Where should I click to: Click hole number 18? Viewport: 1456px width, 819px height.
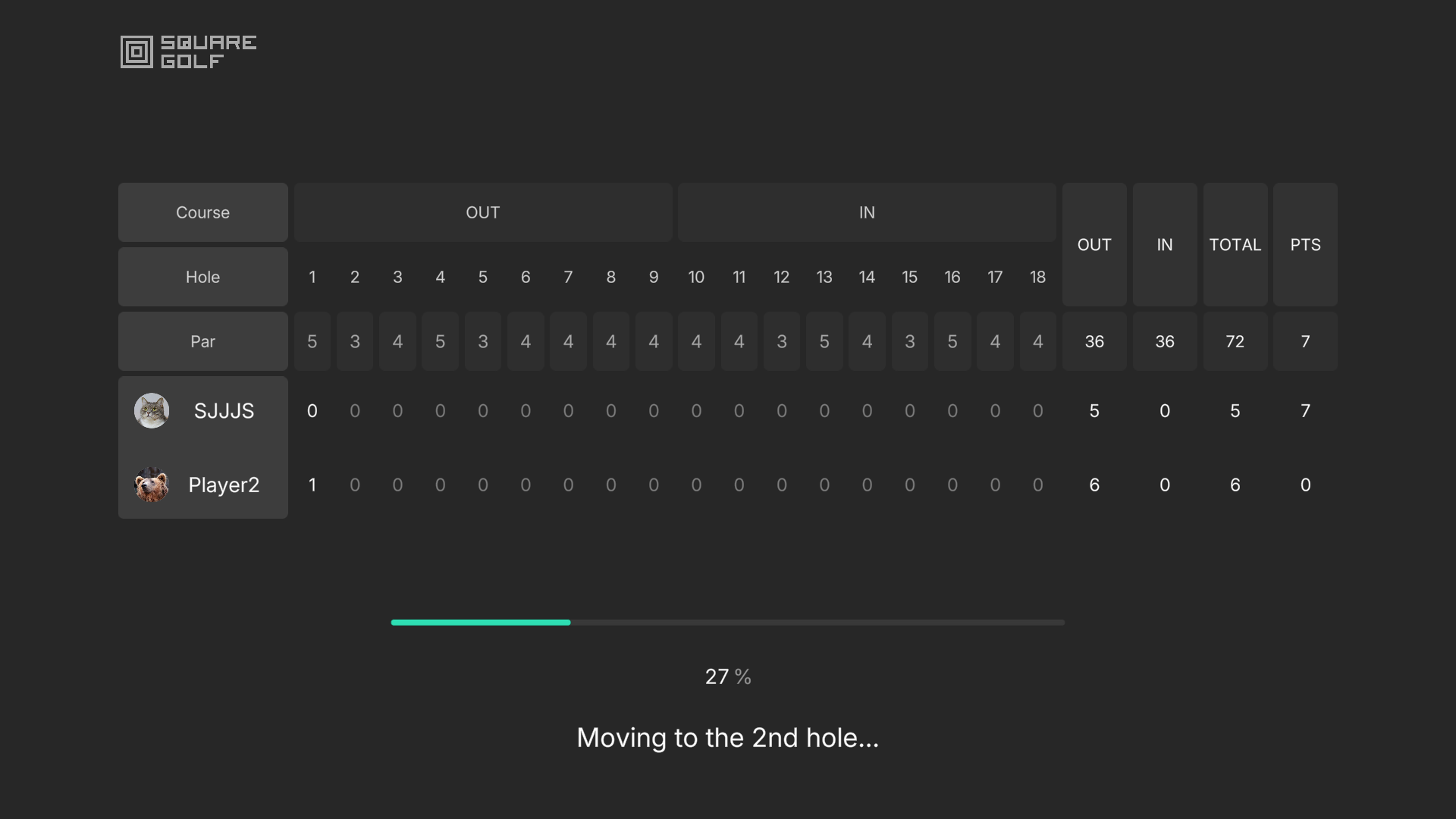1037,277
